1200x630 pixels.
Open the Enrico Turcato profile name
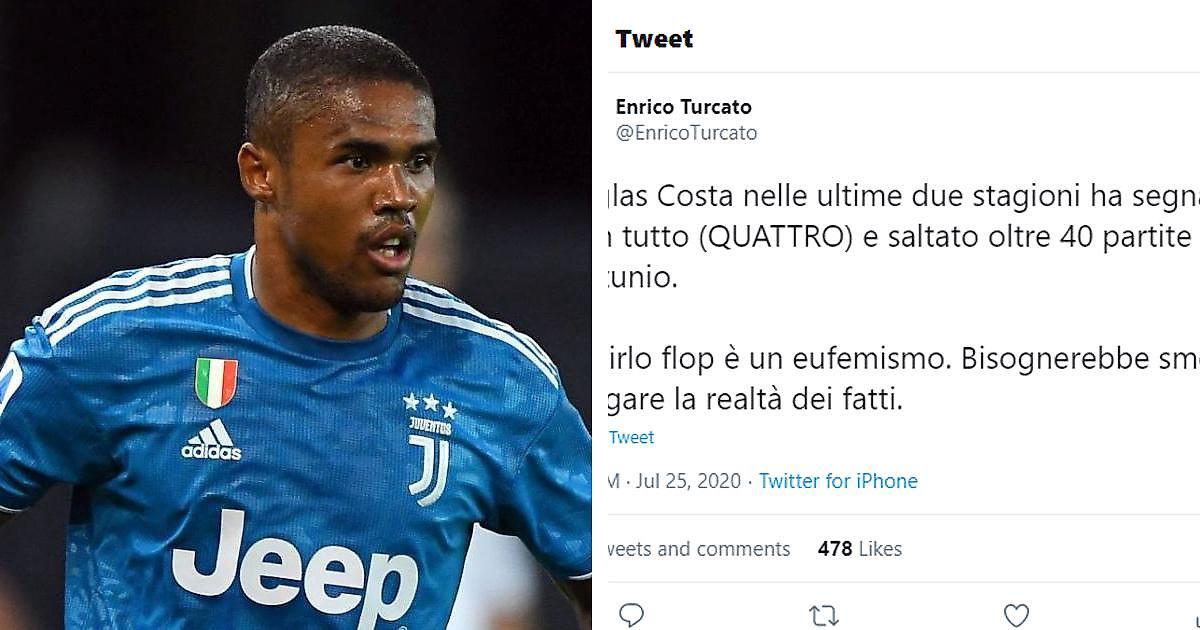(x=684, y=107)
